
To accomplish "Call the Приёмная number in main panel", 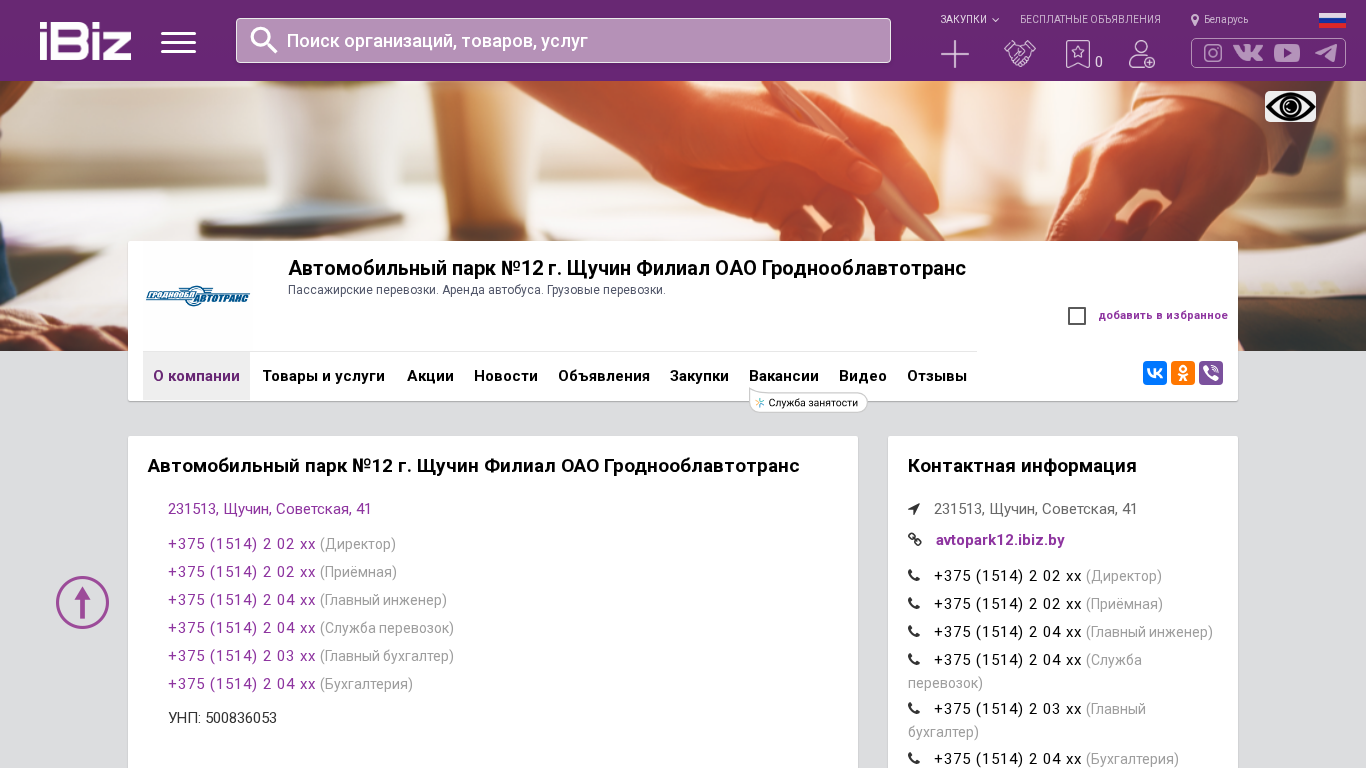I will [242, 572].
